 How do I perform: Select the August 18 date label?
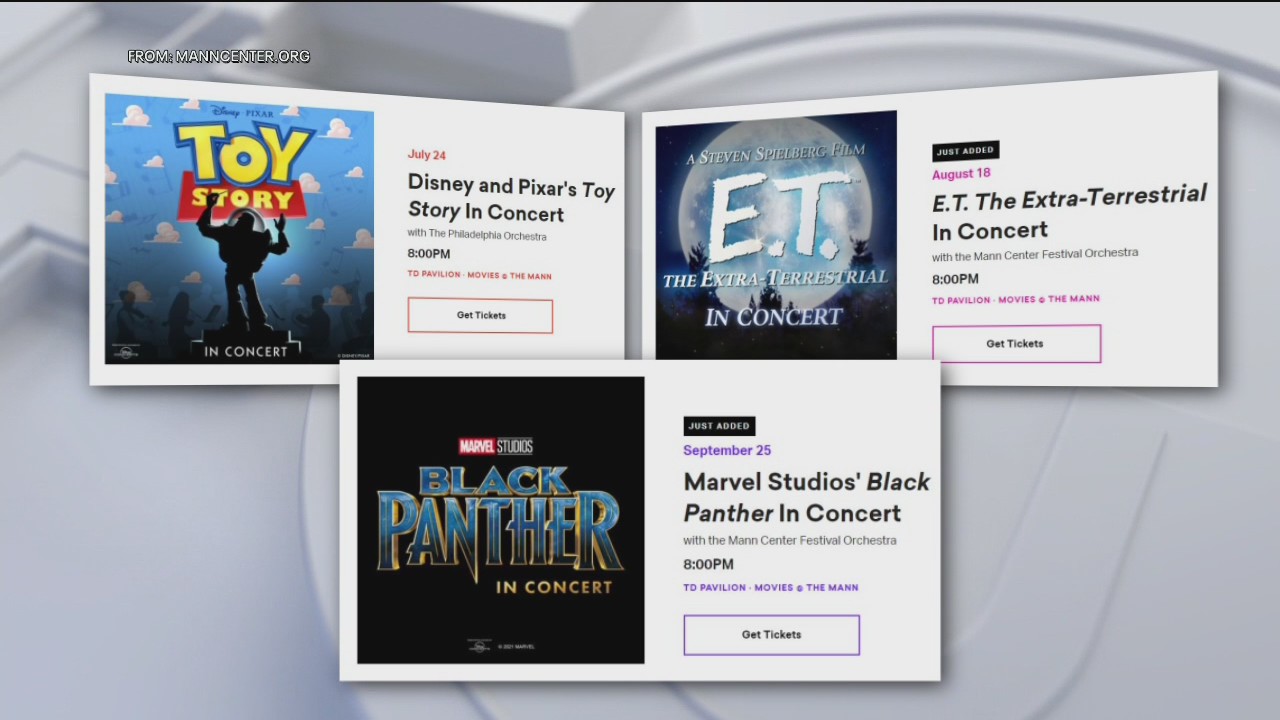click(x=961, y=174)
